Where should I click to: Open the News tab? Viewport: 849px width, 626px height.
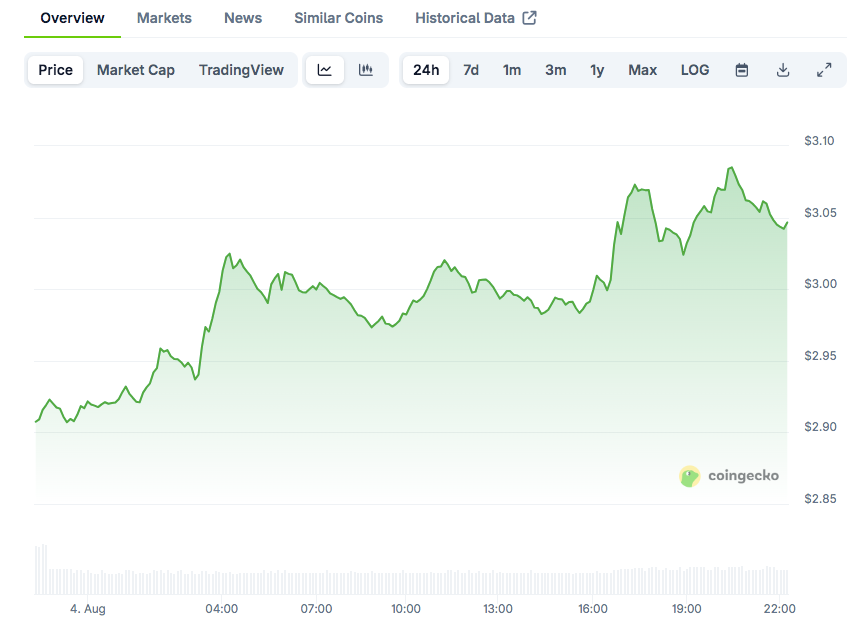243,18
